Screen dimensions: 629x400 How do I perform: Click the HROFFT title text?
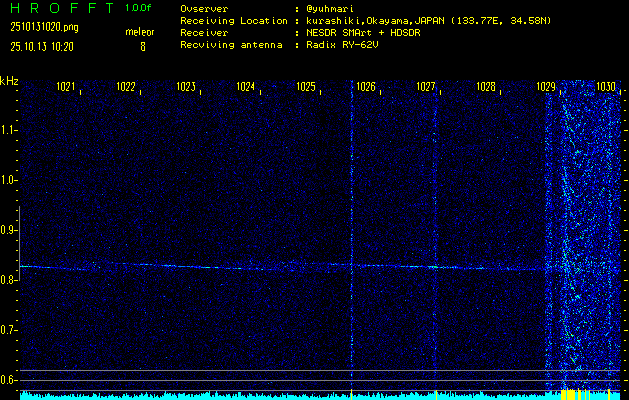click(62, 8)
